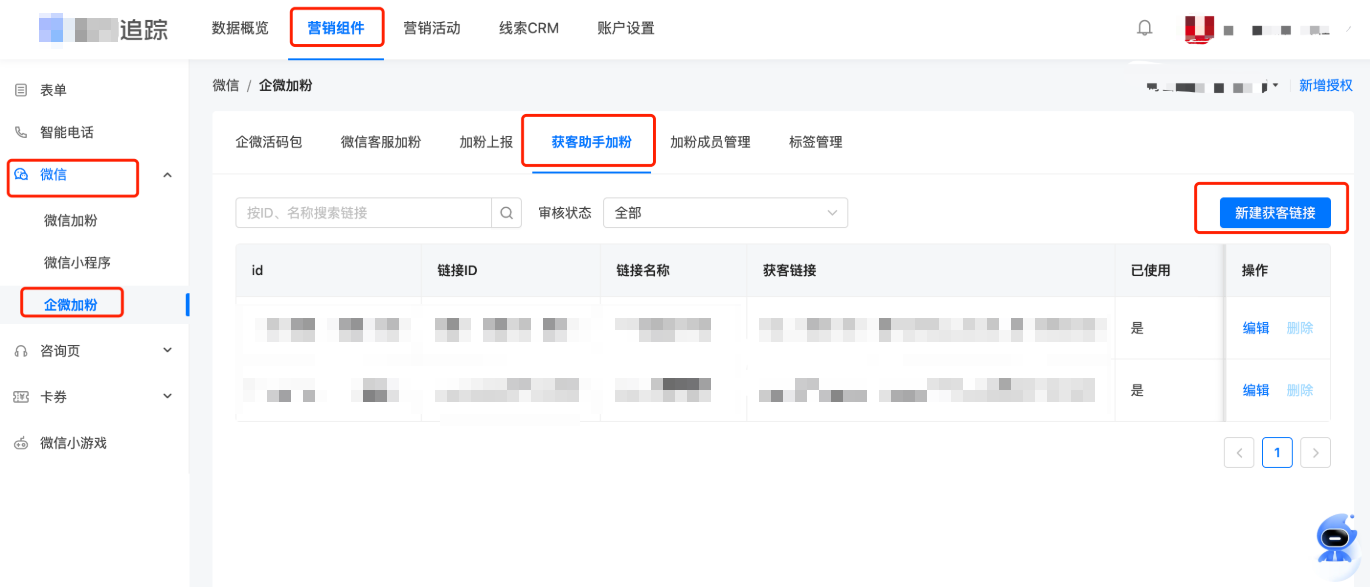Open the 营销活动 top menu

(432, 28)
